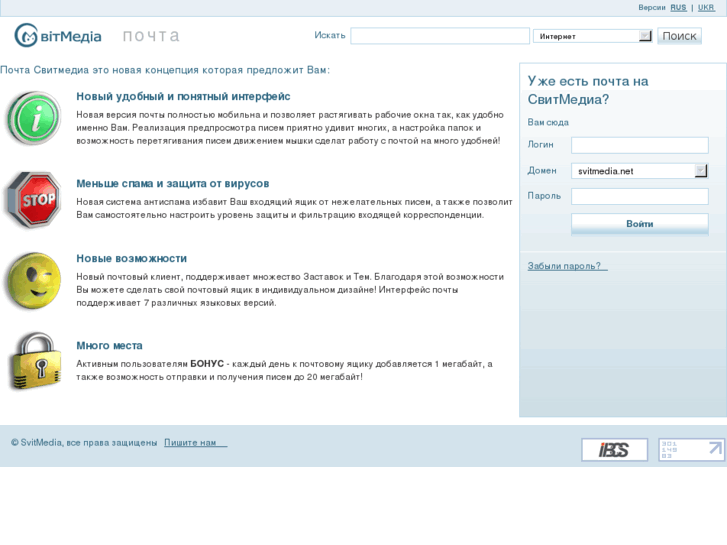Click the СвітМедіа logo
The width and height of the screenshot is (727, 545).
point(57,35)
